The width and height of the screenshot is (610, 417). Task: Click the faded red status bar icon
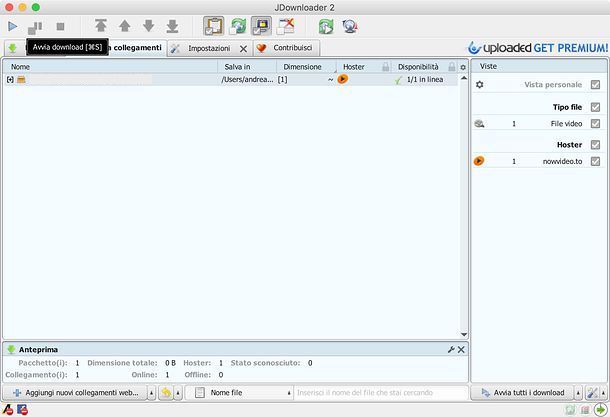585,410
